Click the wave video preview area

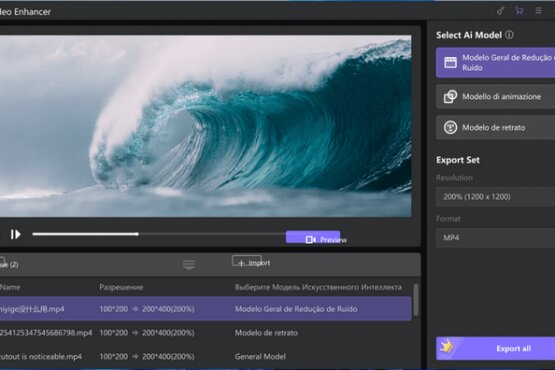(x=206, y=126)
